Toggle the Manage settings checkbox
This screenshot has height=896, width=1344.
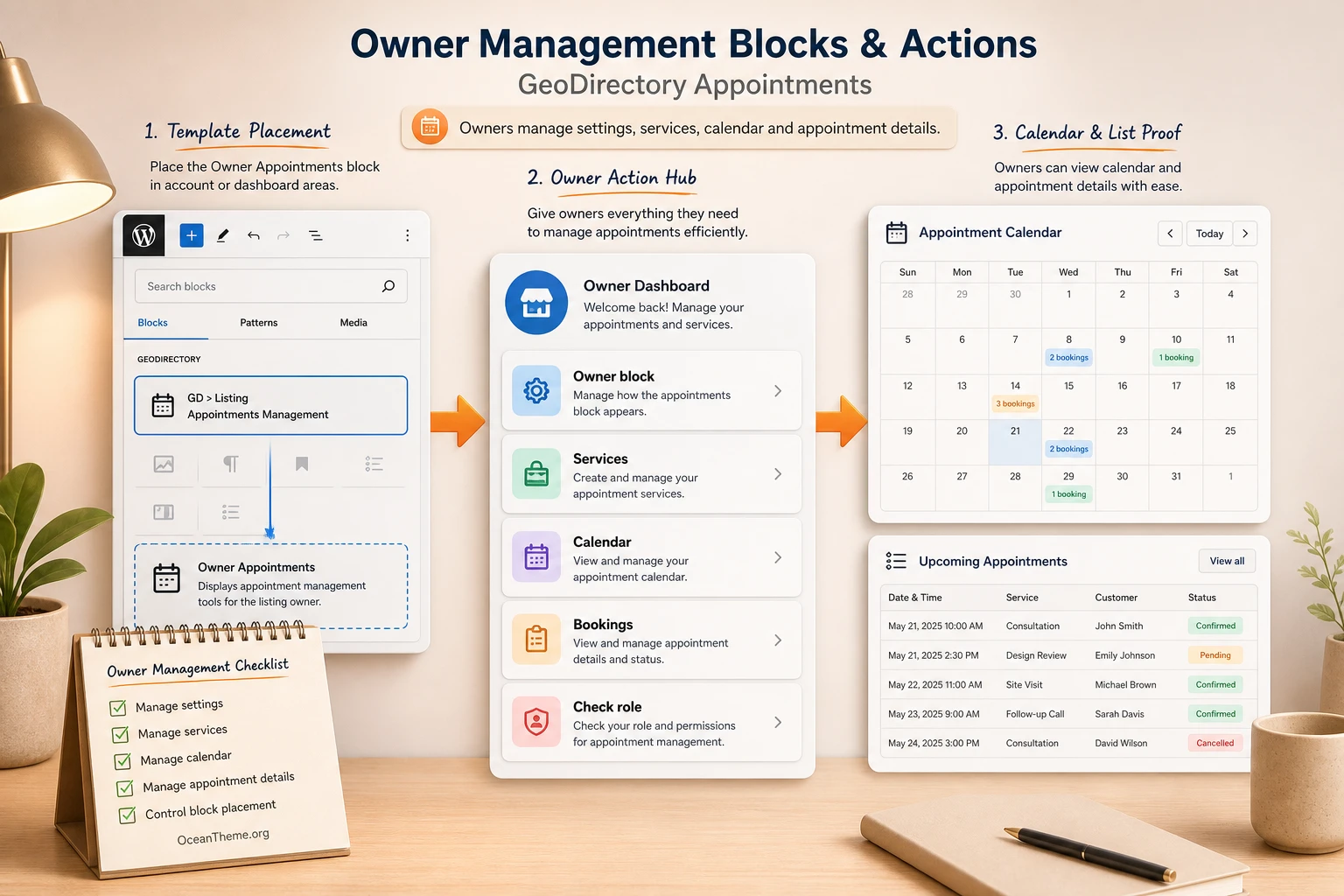pyautogui.click(x=117, y=708)
